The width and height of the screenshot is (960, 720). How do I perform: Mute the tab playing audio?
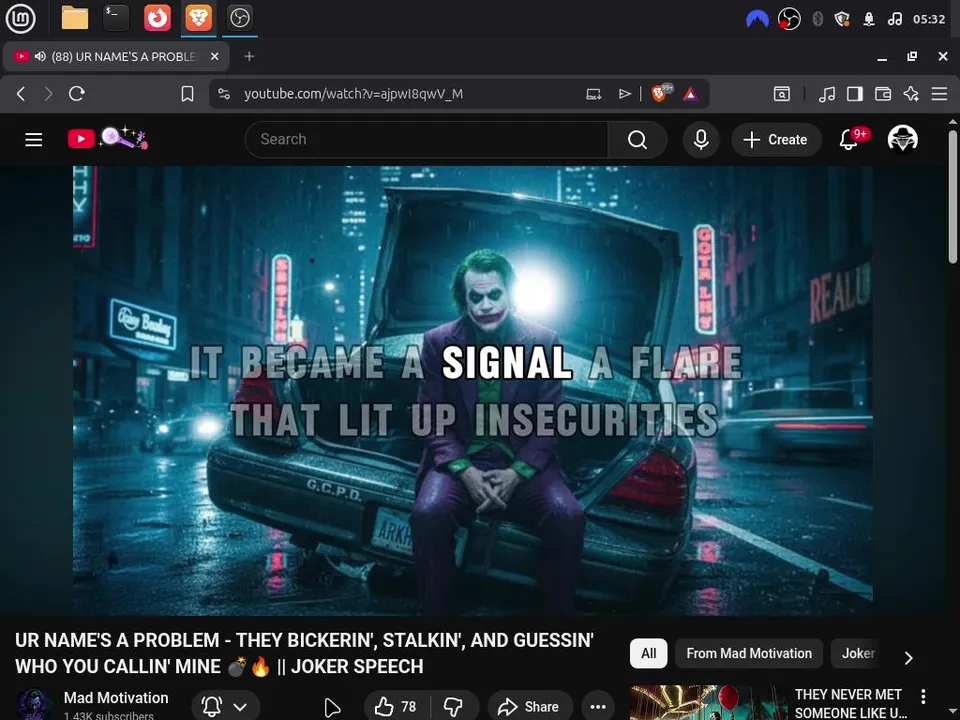click(40, 56)
